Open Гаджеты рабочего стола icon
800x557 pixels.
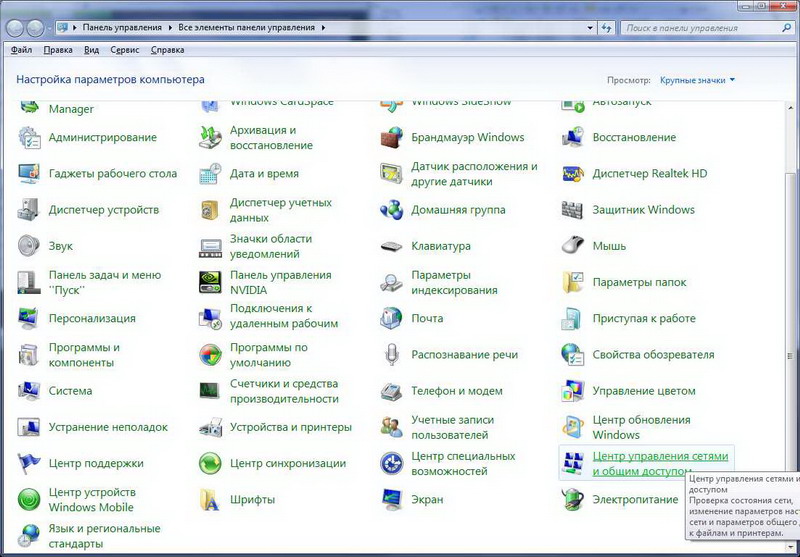[x=29, y=174]
